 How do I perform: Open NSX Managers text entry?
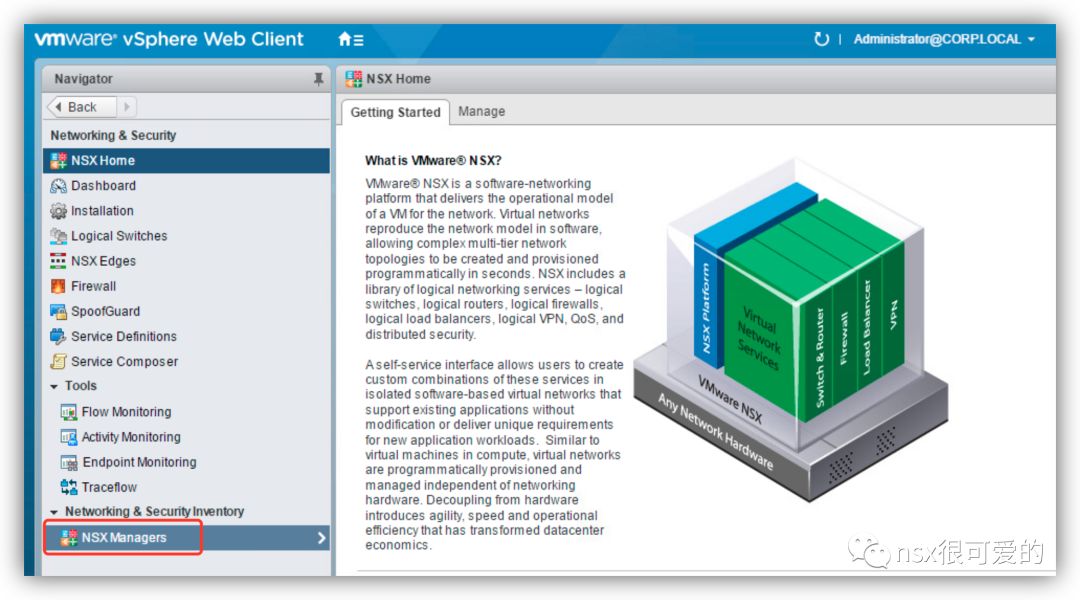tap(124, 538)
